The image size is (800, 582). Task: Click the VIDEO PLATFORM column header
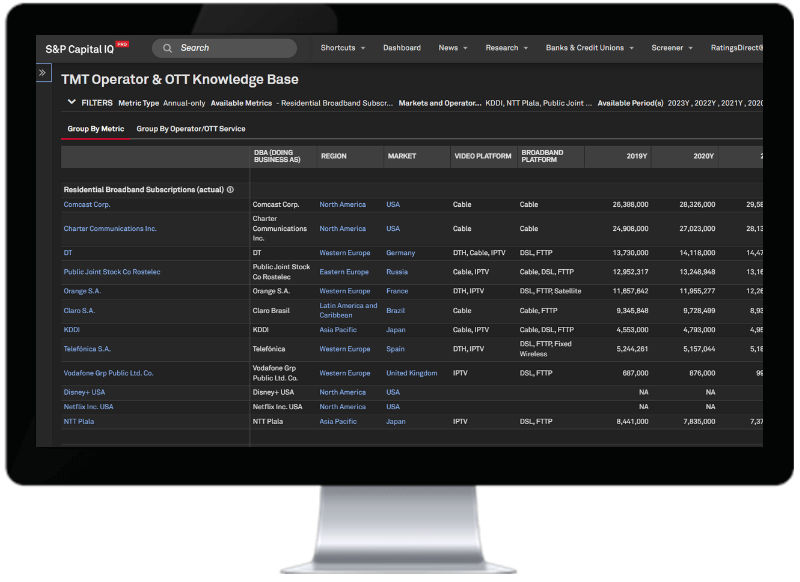[x=483, y=157]
